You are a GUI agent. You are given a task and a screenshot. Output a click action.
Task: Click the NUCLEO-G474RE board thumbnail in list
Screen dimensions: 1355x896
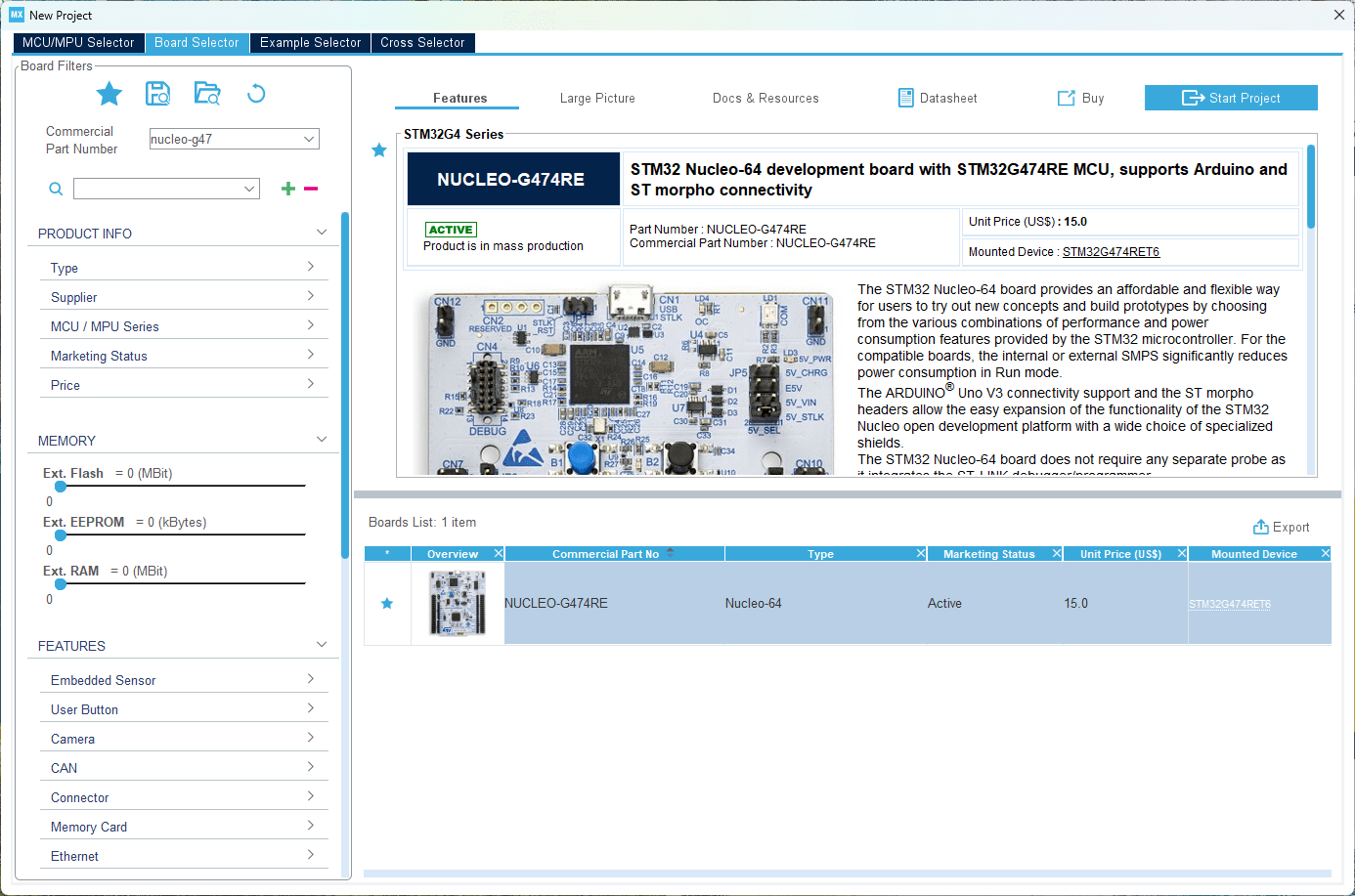458,604
